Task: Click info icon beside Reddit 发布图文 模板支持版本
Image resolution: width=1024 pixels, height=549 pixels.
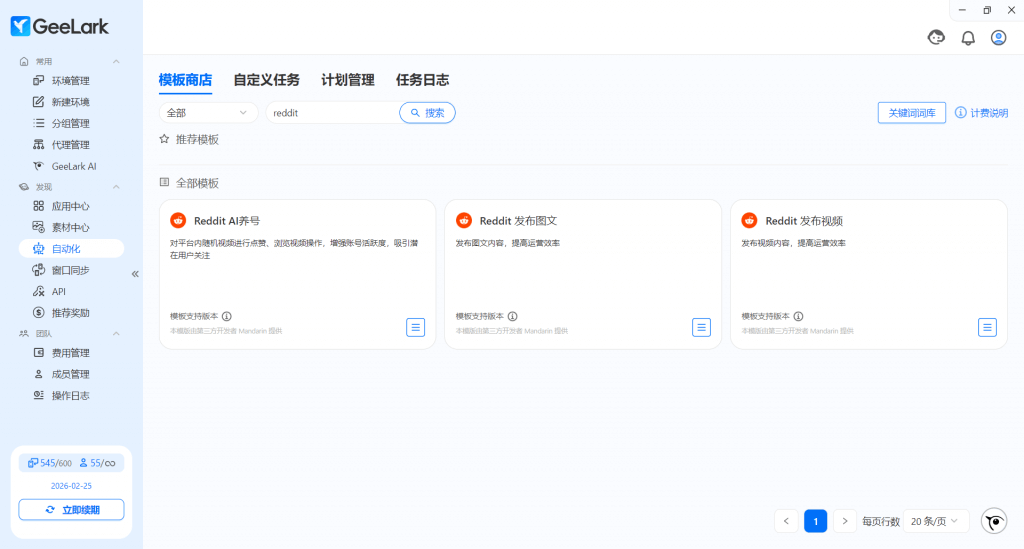Action: [513, 316]
